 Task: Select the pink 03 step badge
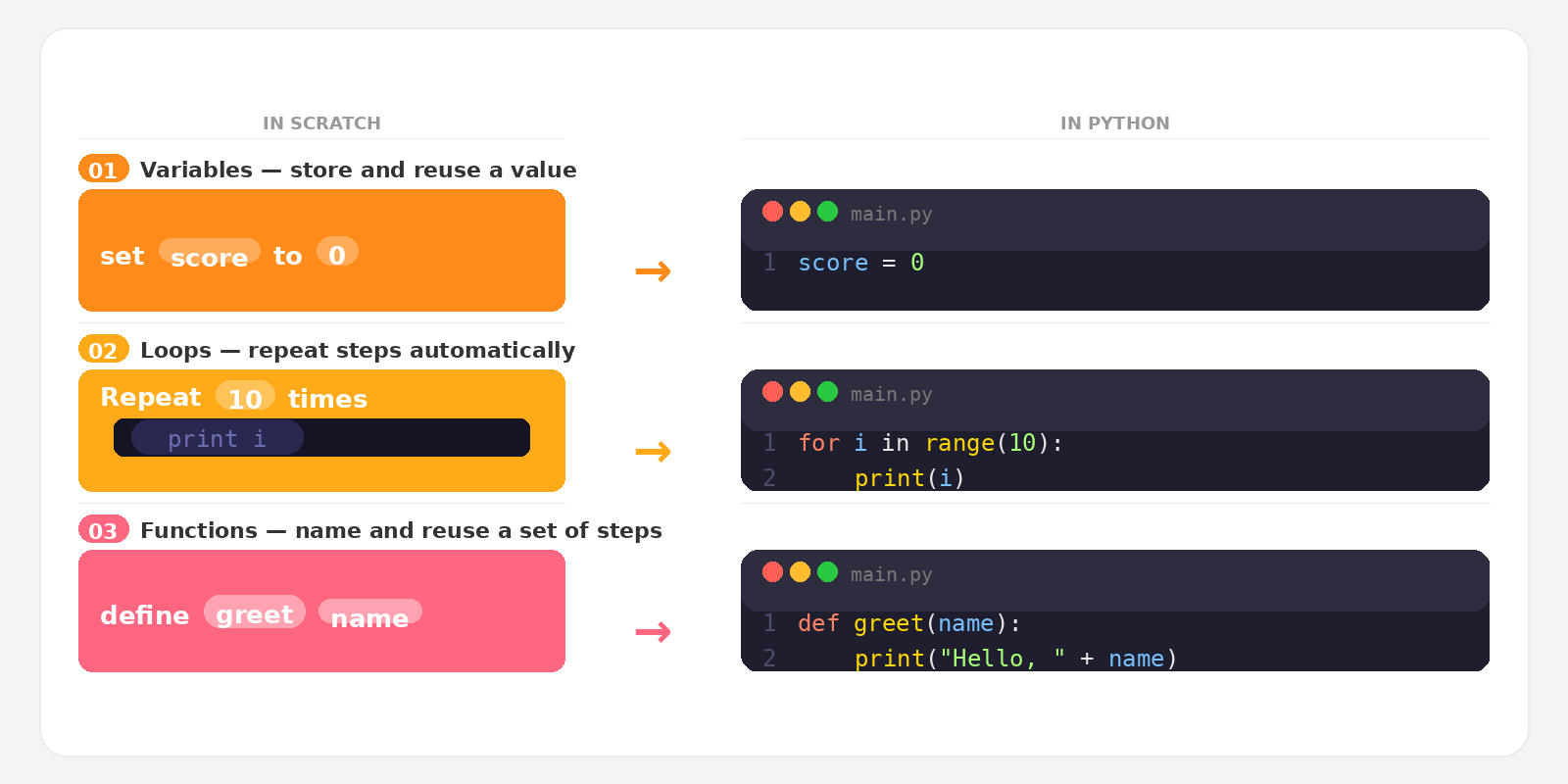click(x=103, y=529)
